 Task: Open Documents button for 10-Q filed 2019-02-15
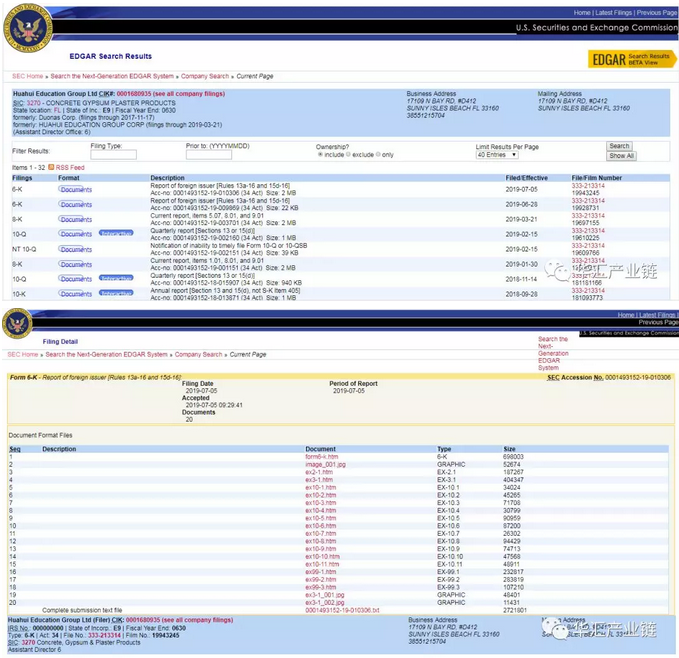pyautogui.click(x=75, y=234)
